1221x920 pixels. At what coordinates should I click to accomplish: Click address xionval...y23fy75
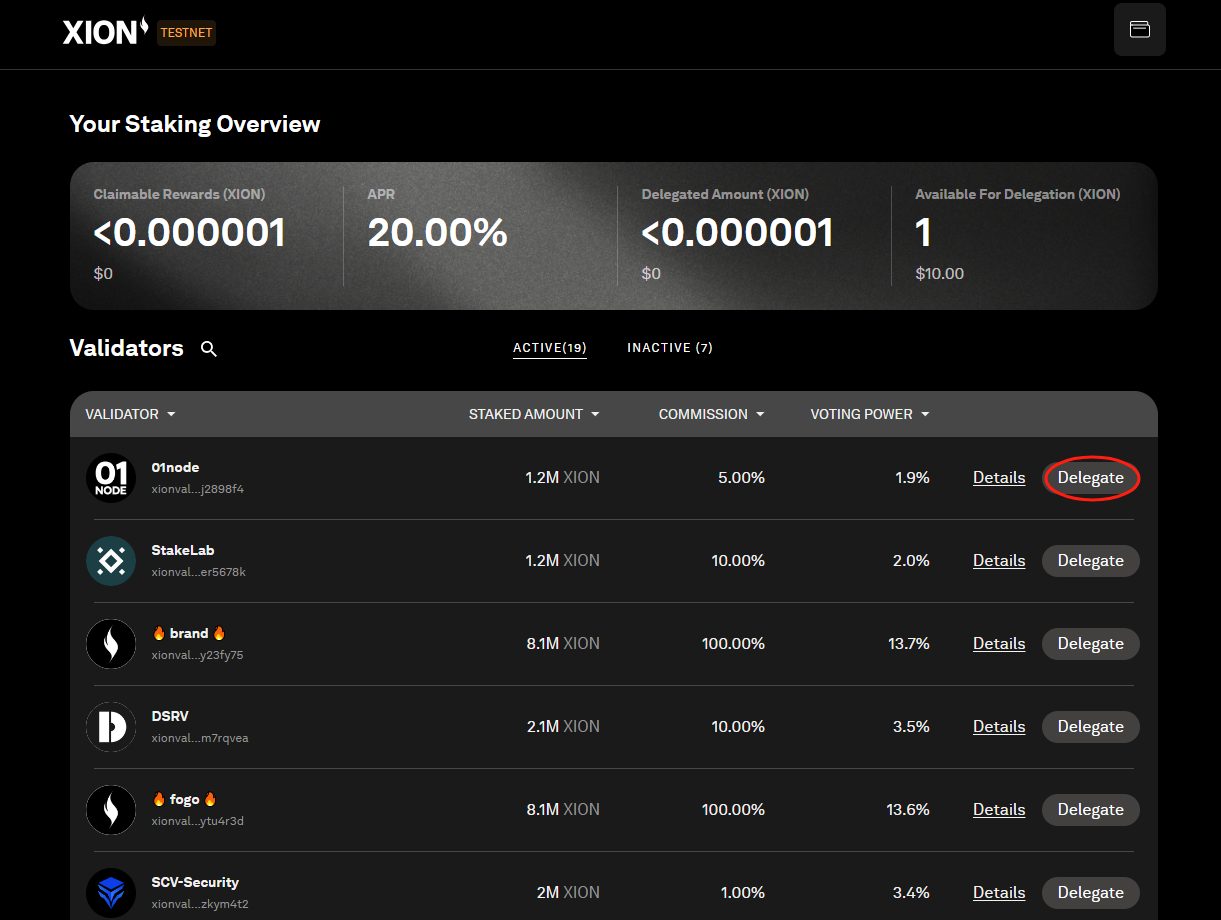pos(197,656)
